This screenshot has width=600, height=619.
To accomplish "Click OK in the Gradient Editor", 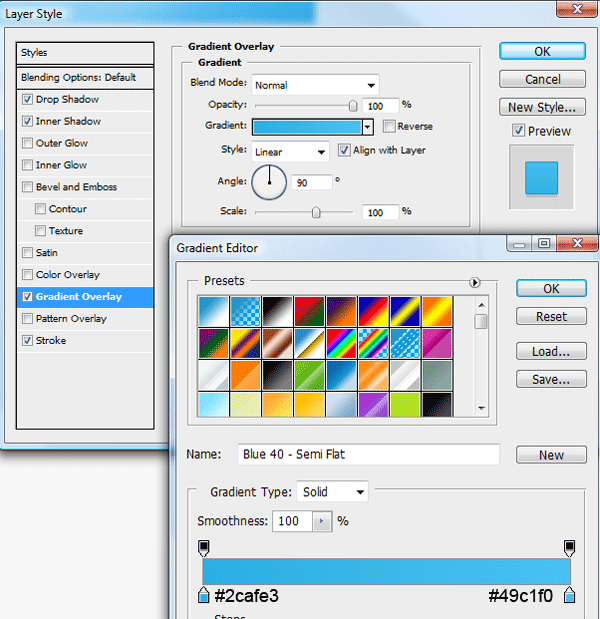I will coord(551,289).
